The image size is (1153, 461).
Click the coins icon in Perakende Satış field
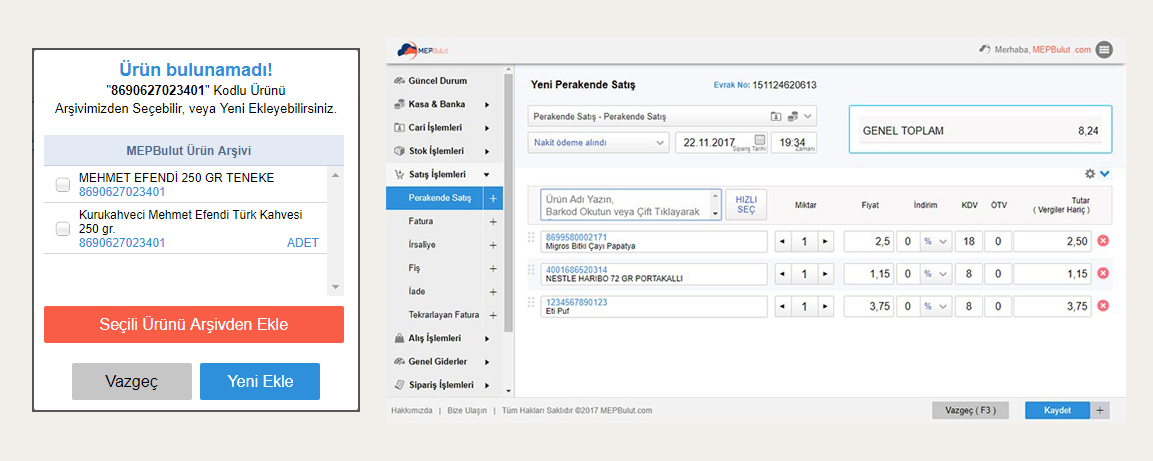(793, 116)
